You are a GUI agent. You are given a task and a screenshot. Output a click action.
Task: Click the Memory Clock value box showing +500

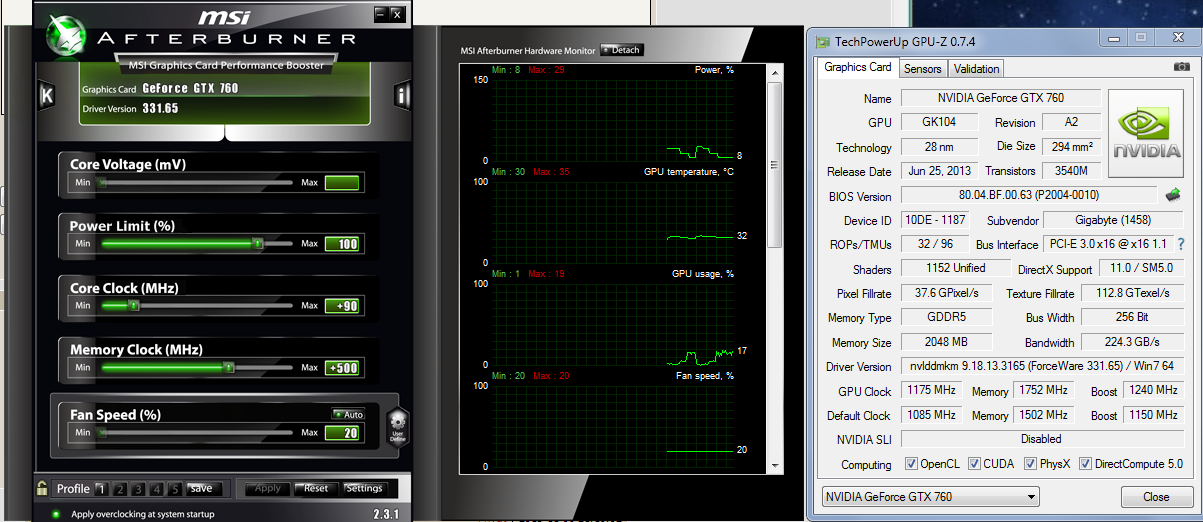(342, 368)
